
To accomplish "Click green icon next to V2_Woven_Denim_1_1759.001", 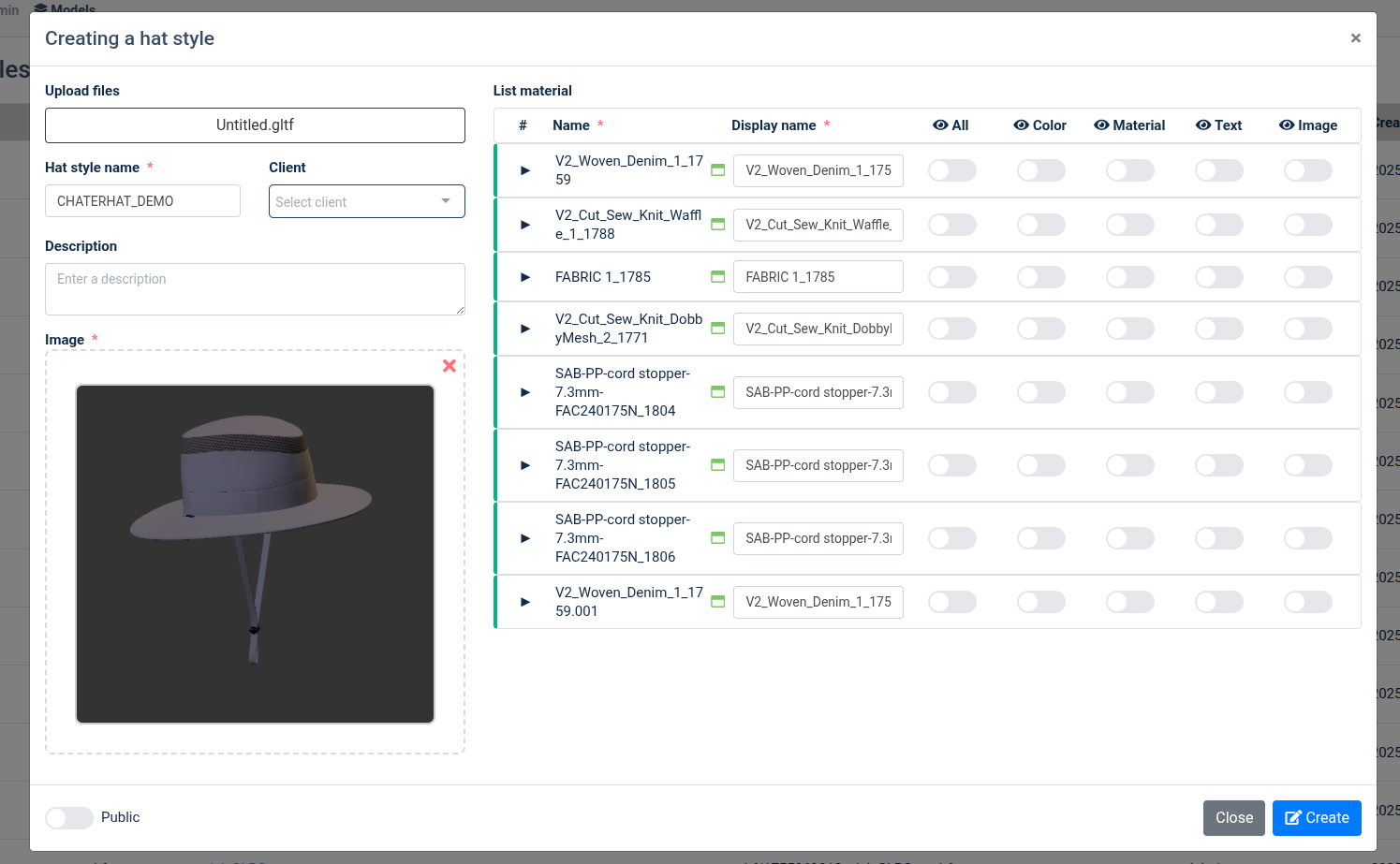I will point(718,602).
